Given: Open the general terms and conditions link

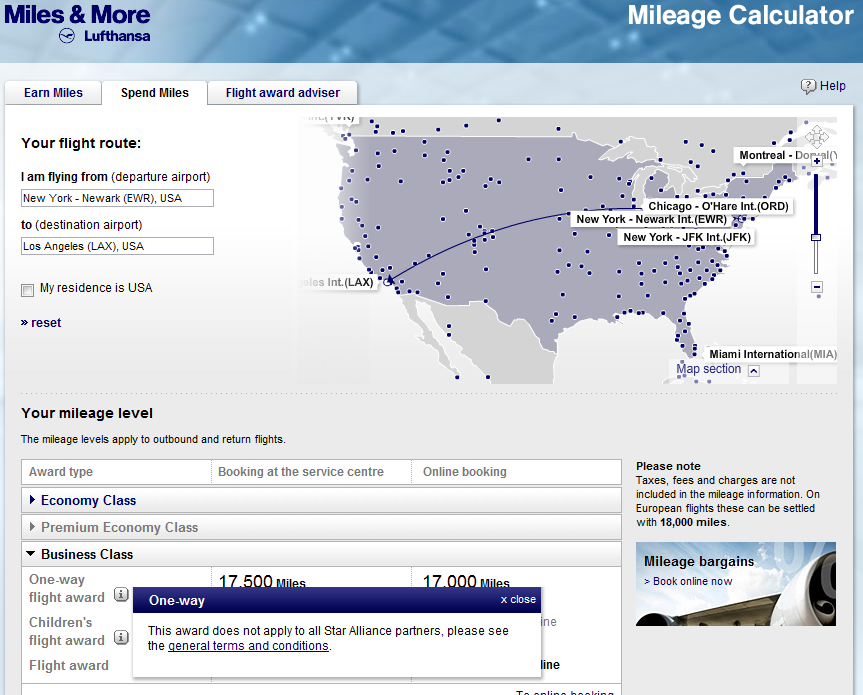Looking at the screenshot, I should pyautogui.click(x=248, y=646).
